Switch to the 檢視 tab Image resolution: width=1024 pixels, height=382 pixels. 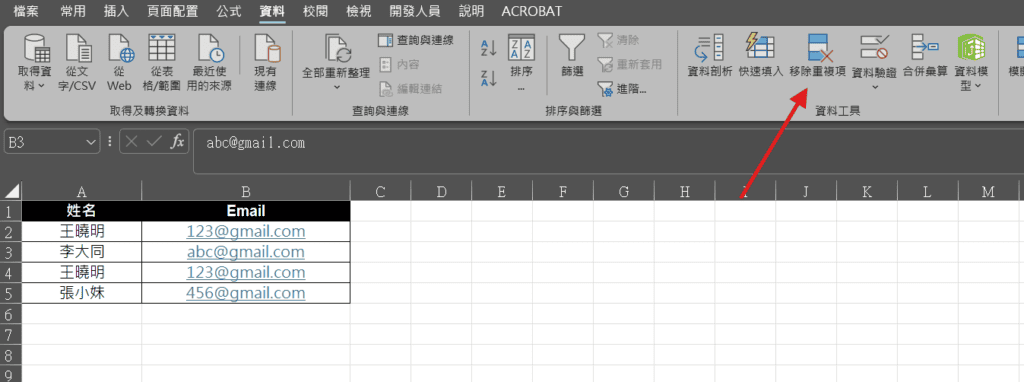pos(359,11)
